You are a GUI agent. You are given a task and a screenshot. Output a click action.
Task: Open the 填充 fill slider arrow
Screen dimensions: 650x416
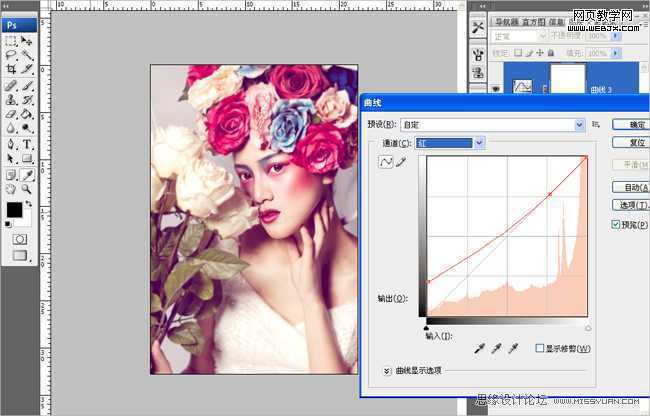[616, 53]
